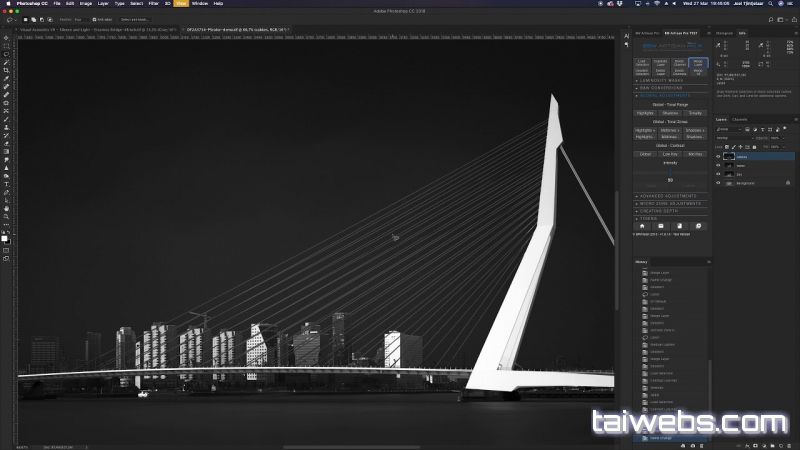Select the Move tool
Viewport: 800px width, 450px height.
click(x=6, y=38)
